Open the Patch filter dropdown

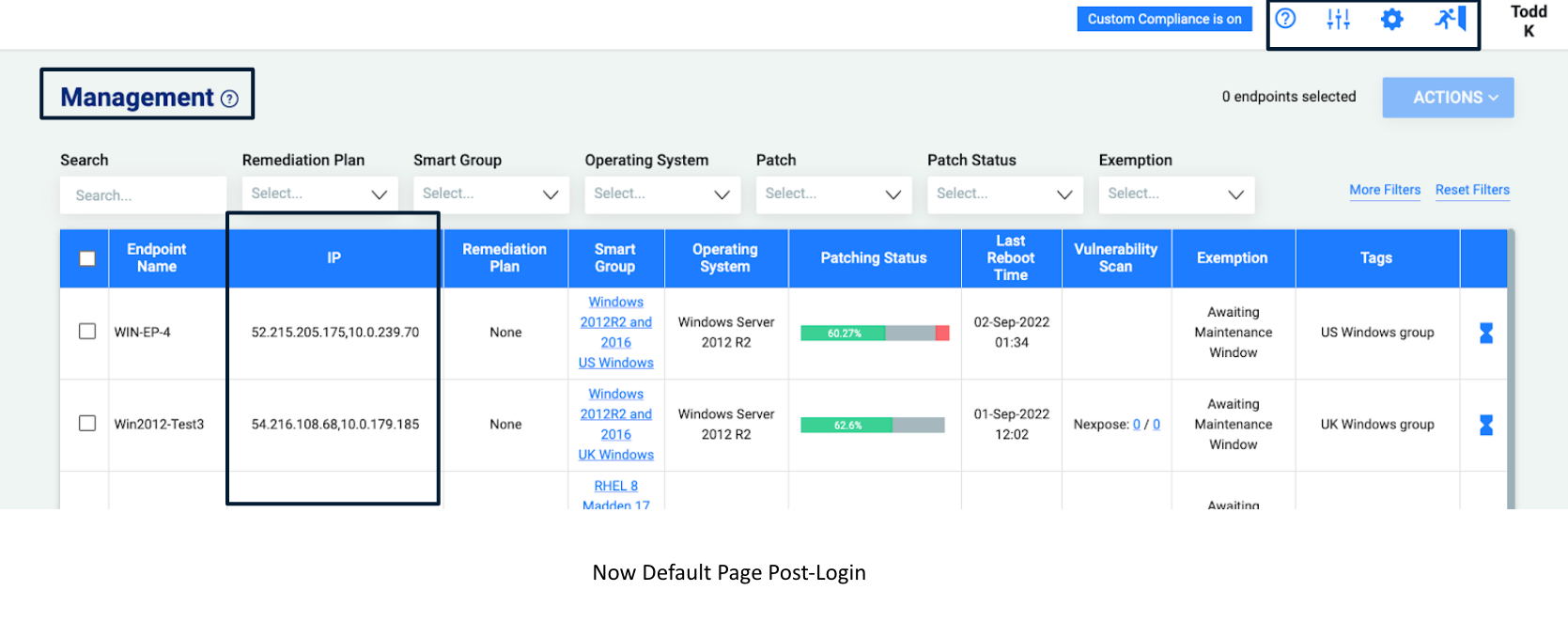[x=834, y=194]
